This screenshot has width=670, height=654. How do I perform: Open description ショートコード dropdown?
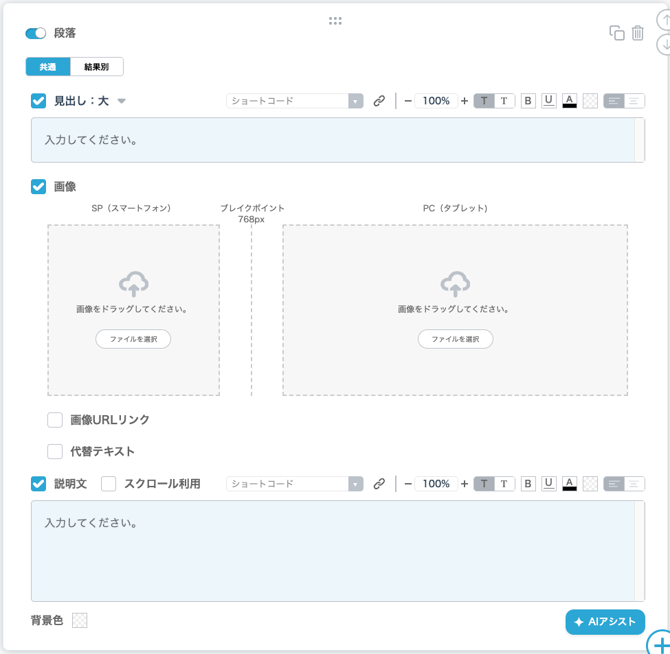coord(294,484)
